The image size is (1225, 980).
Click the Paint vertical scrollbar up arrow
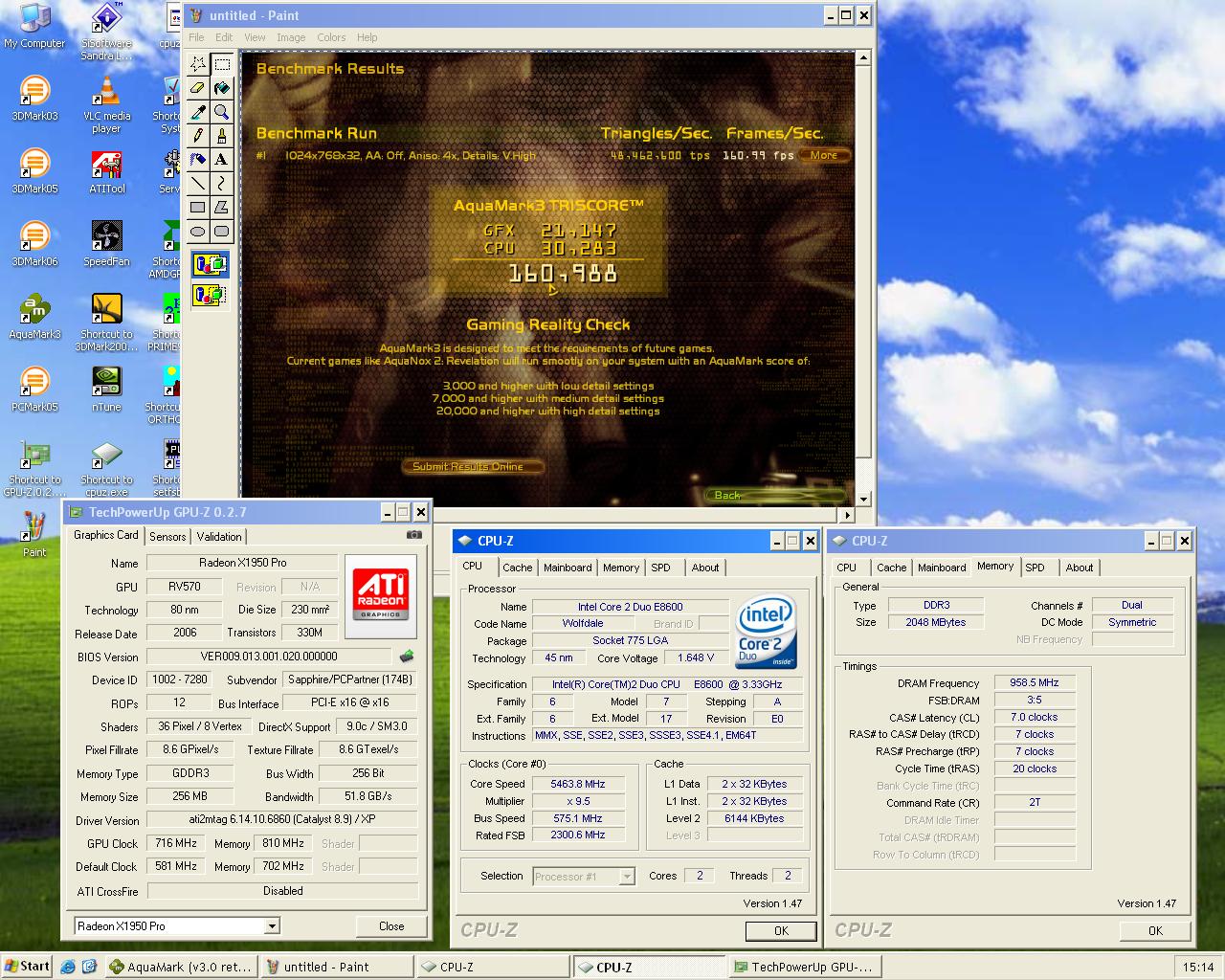click(x=862, y=57)
